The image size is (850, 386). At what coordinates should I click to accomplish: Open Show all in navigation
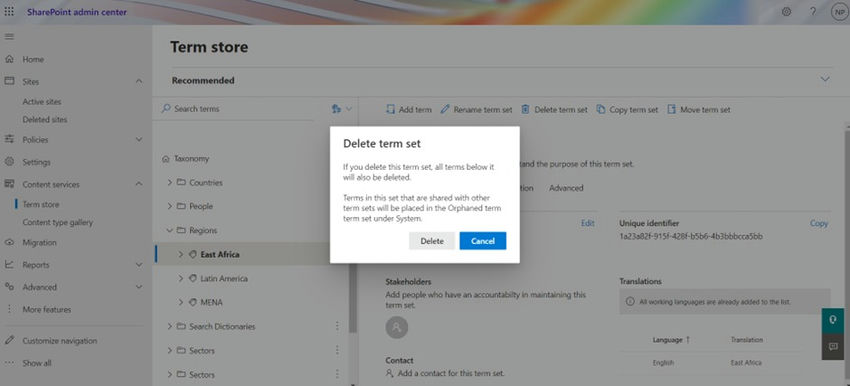point(37,363)
